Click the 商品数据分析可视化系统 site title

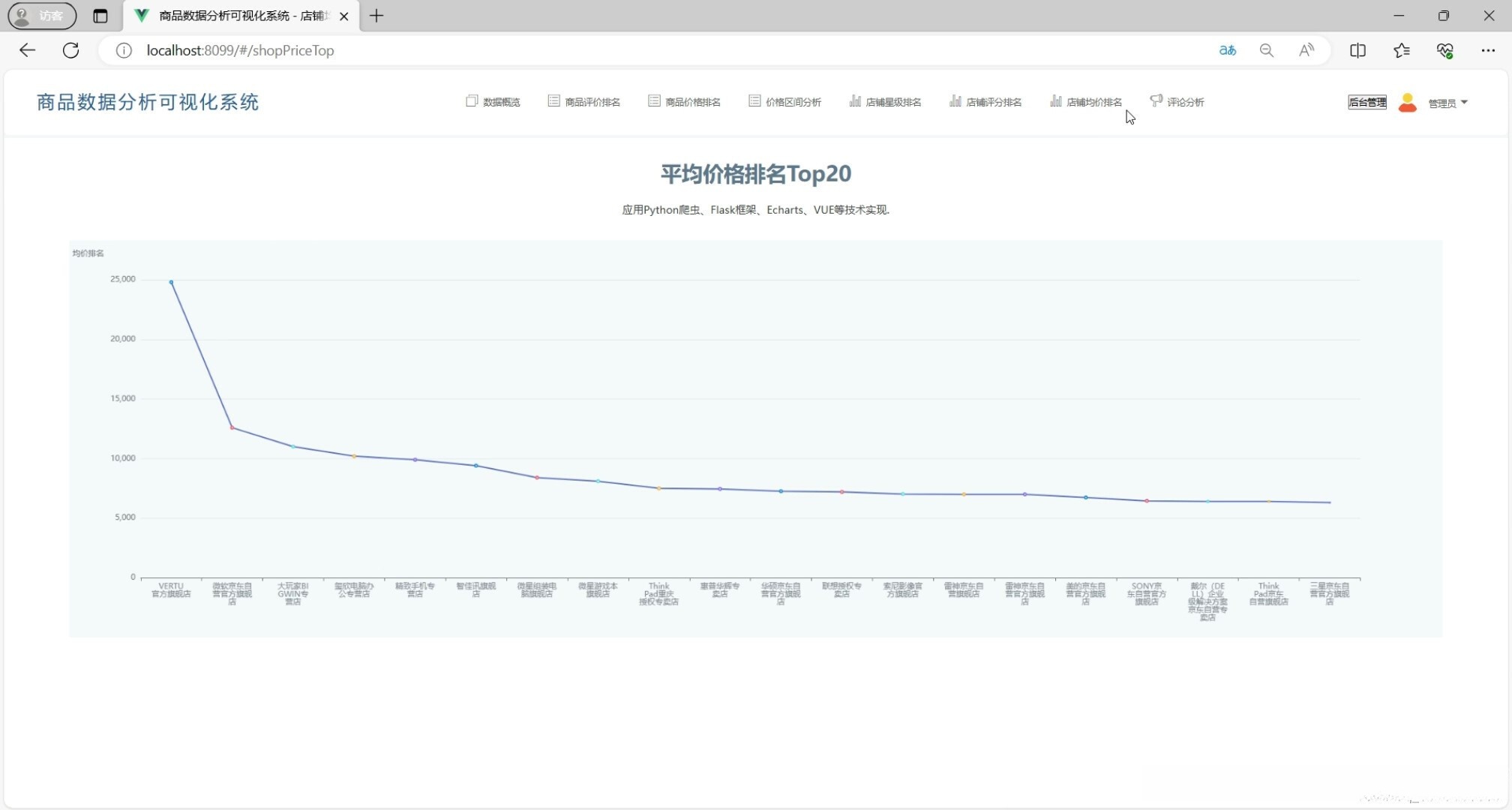148,102
